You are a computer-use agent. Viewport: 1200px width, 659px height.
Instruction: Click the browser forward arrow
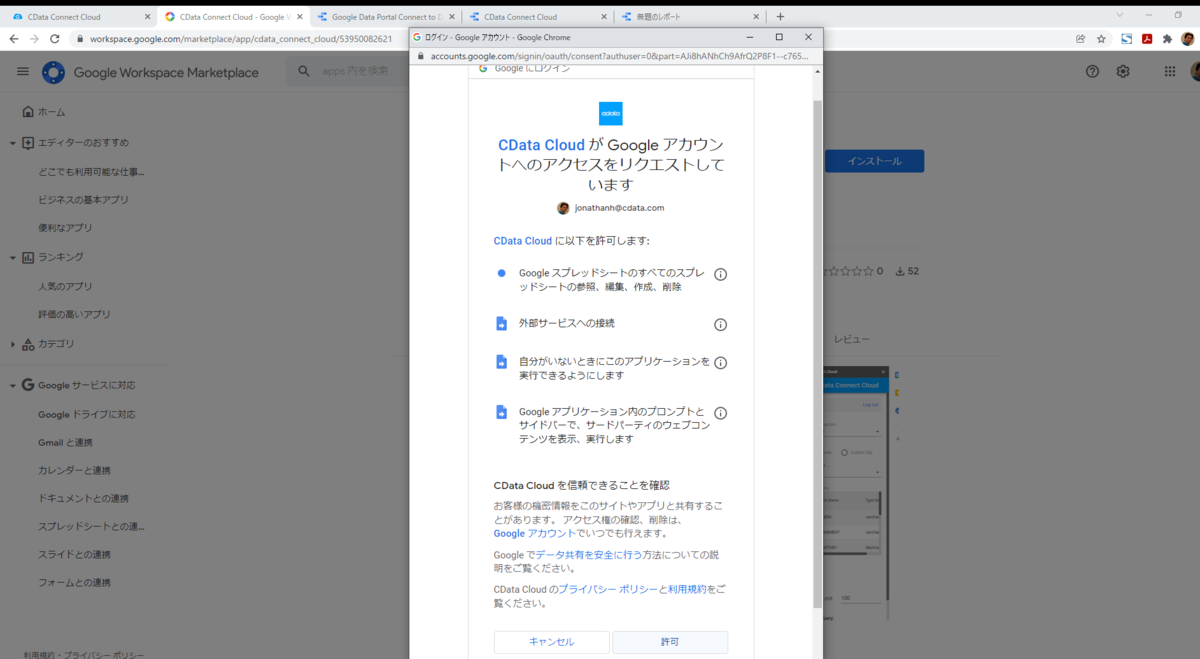click(x=36, y=39)
